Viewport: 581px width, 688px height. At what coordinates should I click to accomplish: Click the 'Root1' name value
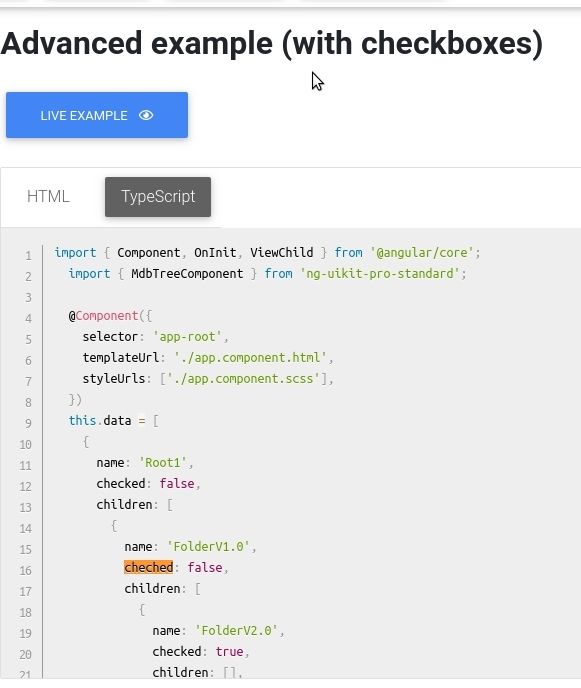(163, 463)
